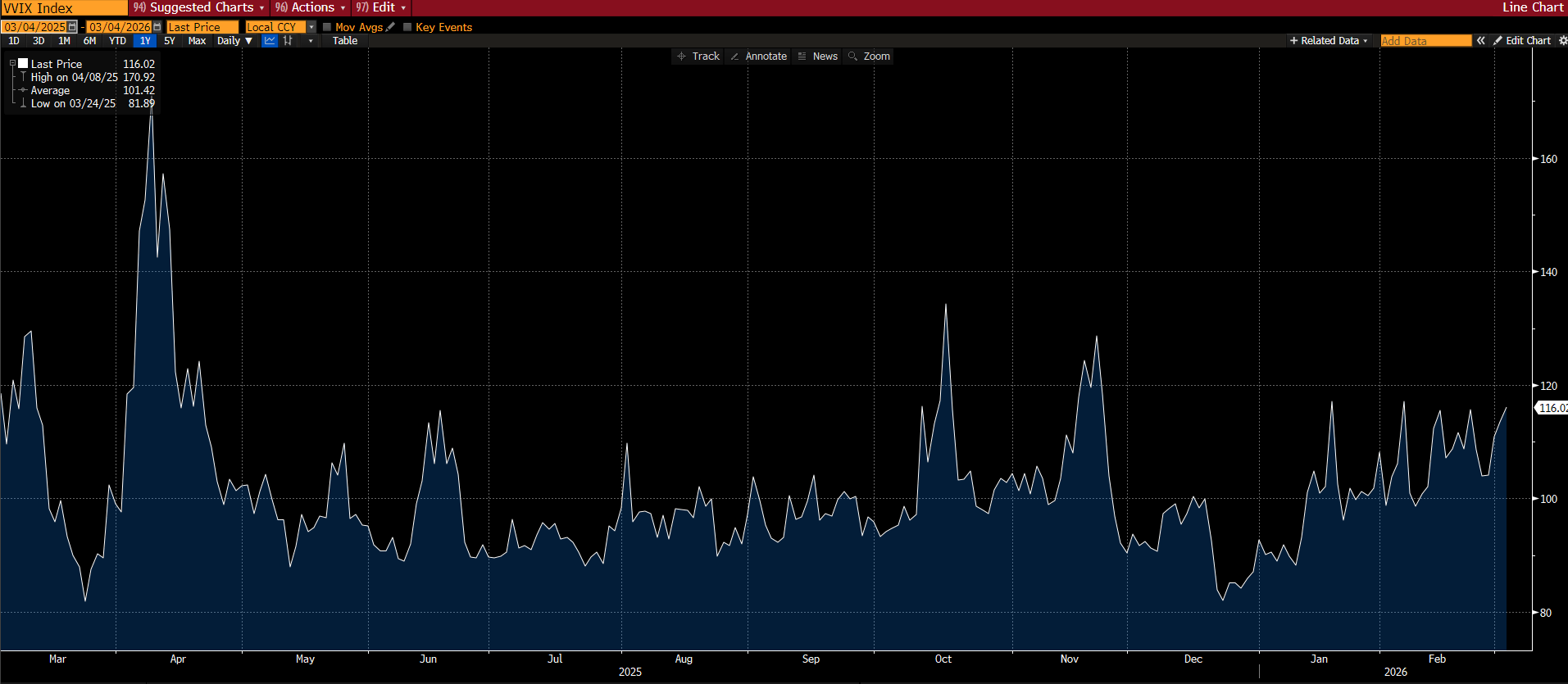
Task: Edit moving averages with pencil icon
Action: tap(390, 27)
